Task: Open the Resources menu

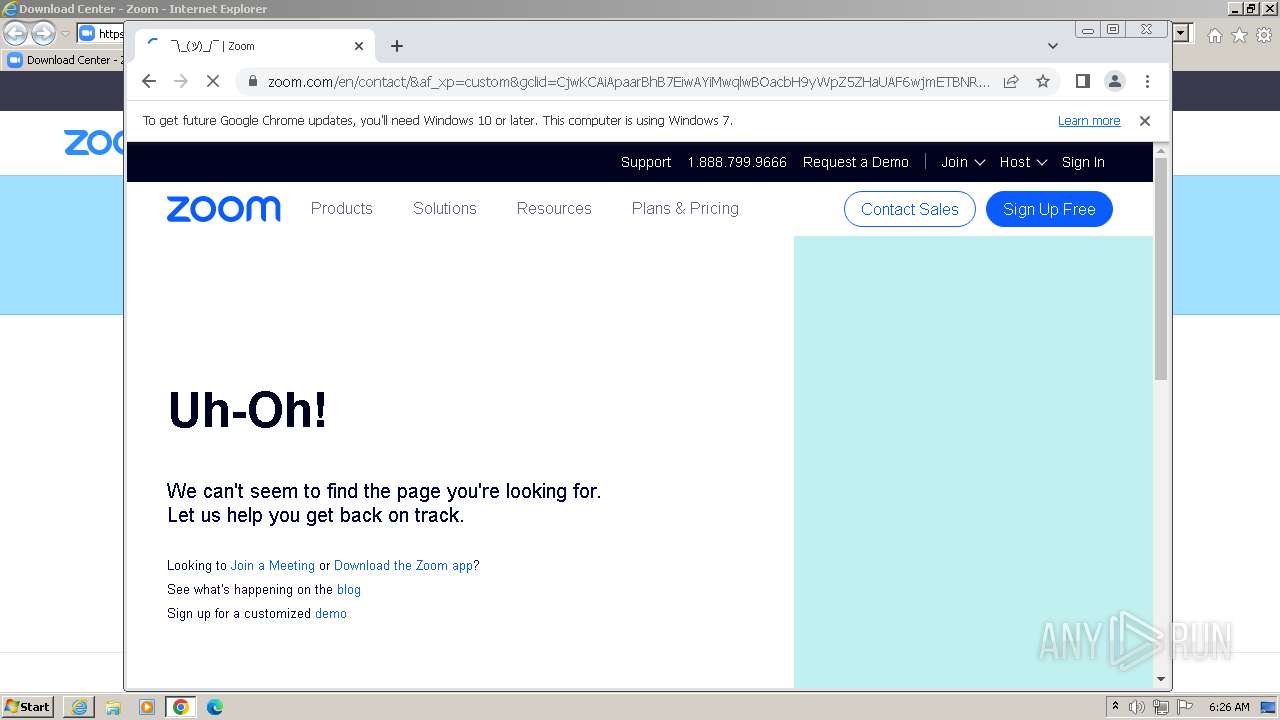Action: tap(554, 208)
